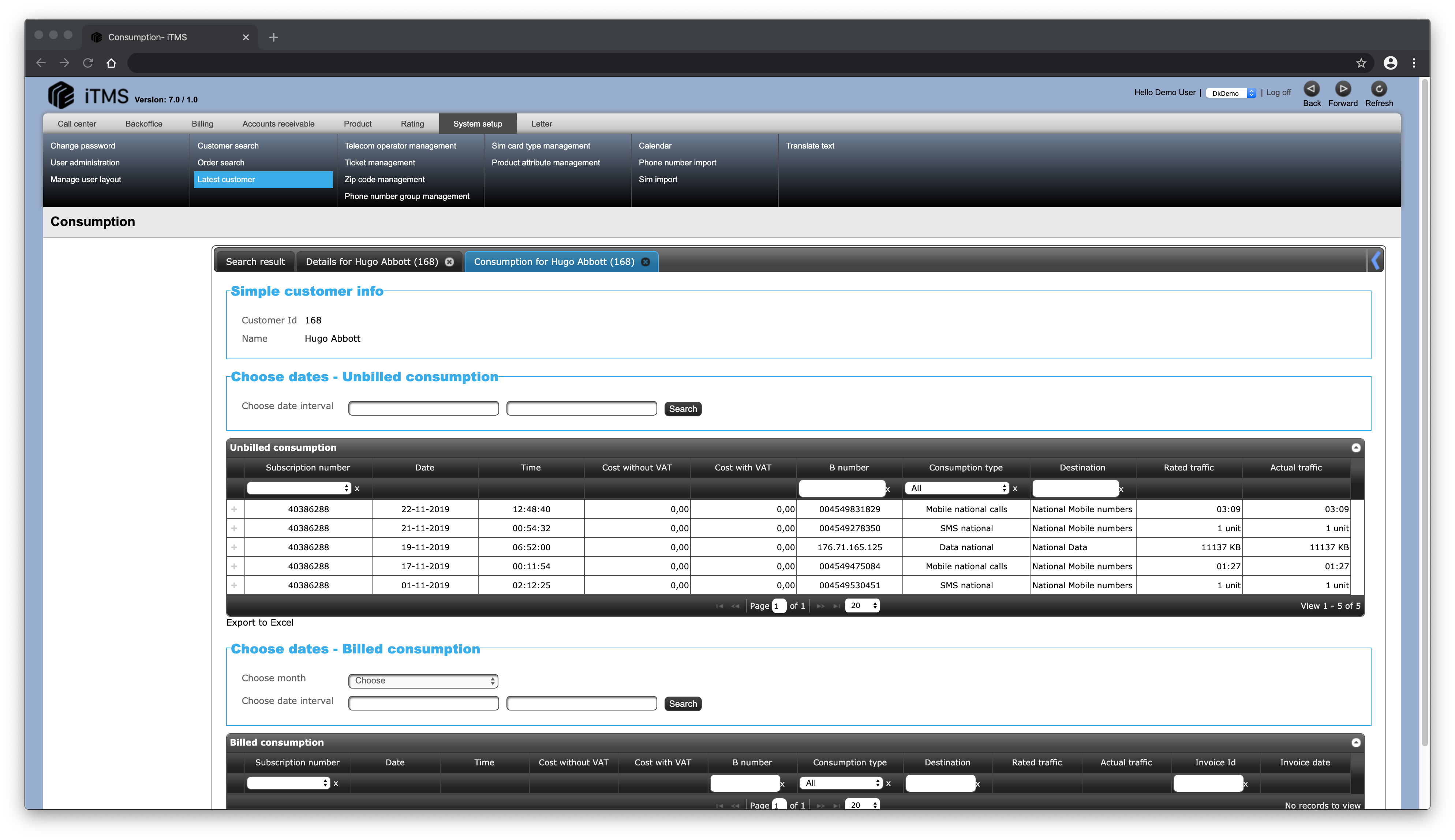1455x840 pixels.
Task: Click unbilled start date input field
Action: [x=423, y=409]
